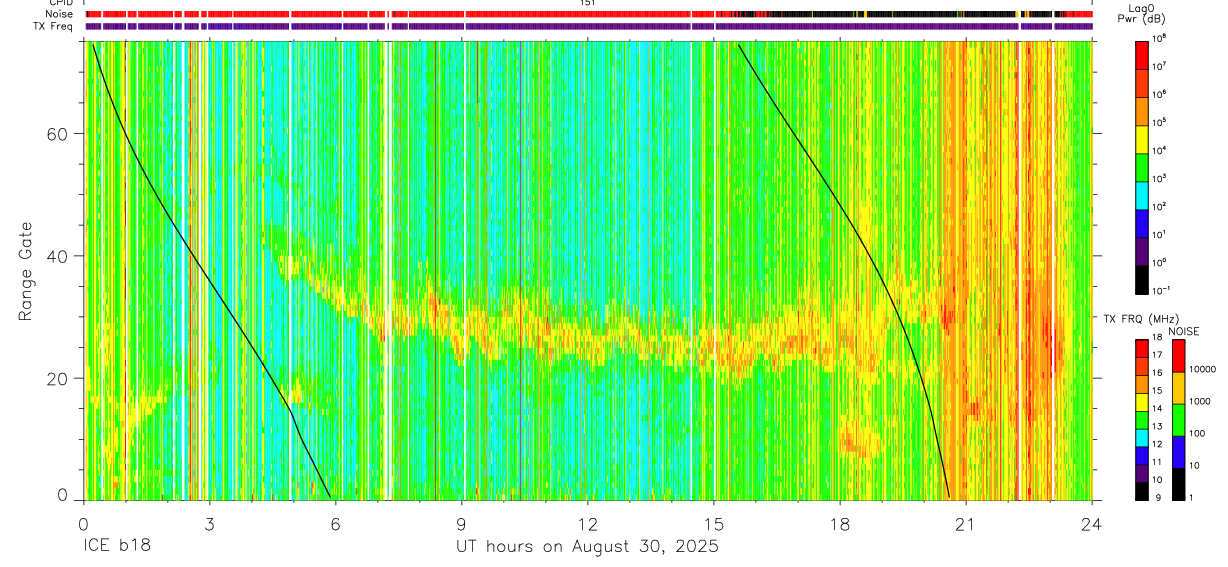Screen dimensions: 1228x567
Task: Choose the blue segment of NOISE colorbar
Action: point(1178,452)
